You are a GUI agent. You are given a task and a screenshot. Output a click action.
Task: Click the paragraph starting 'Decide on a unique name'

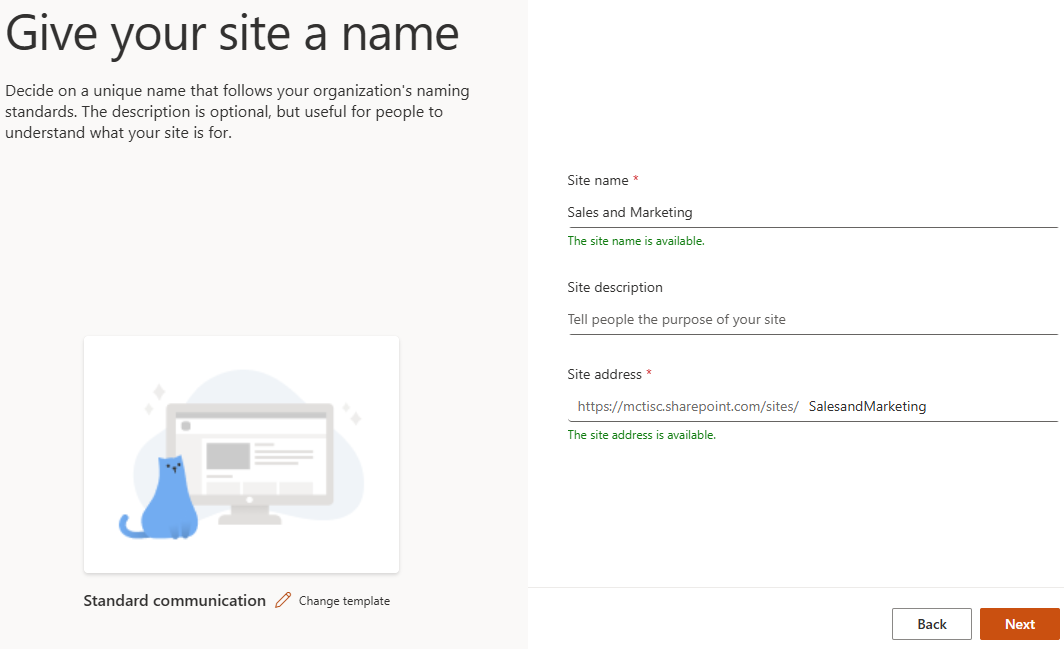238,112
